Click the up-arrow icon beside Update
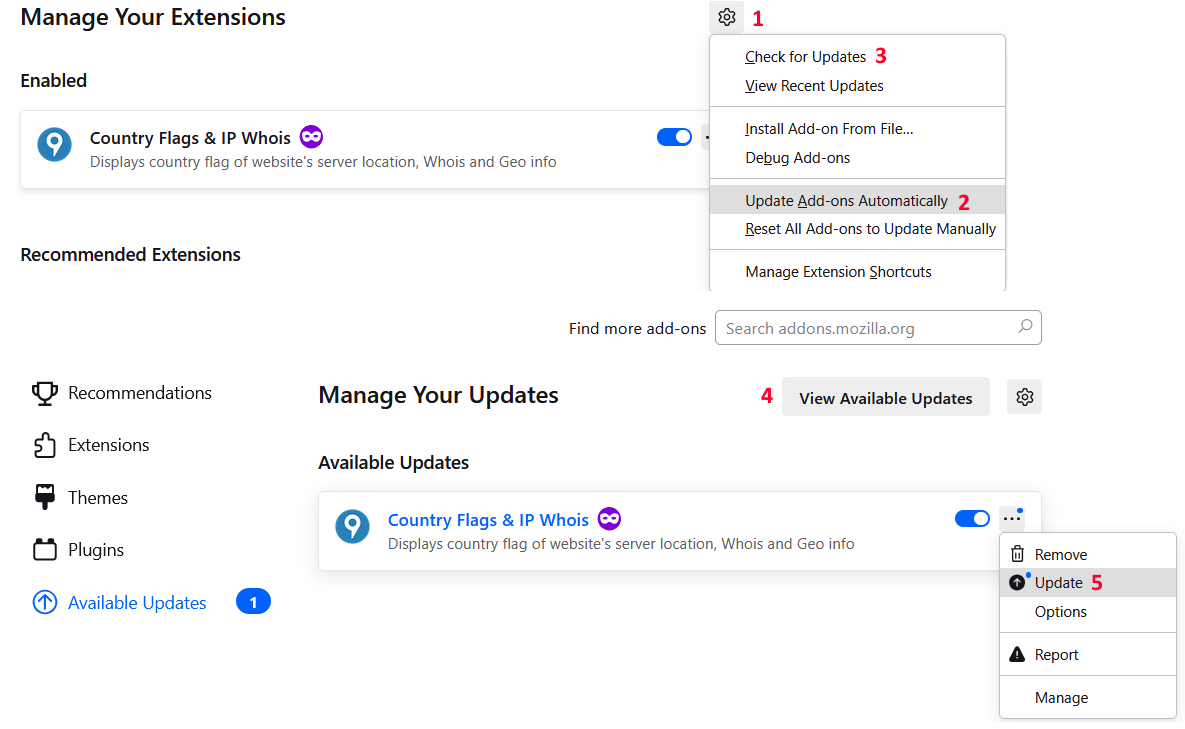The height and width of the screenshot is (729, 1185). [x=1017, y=582]
